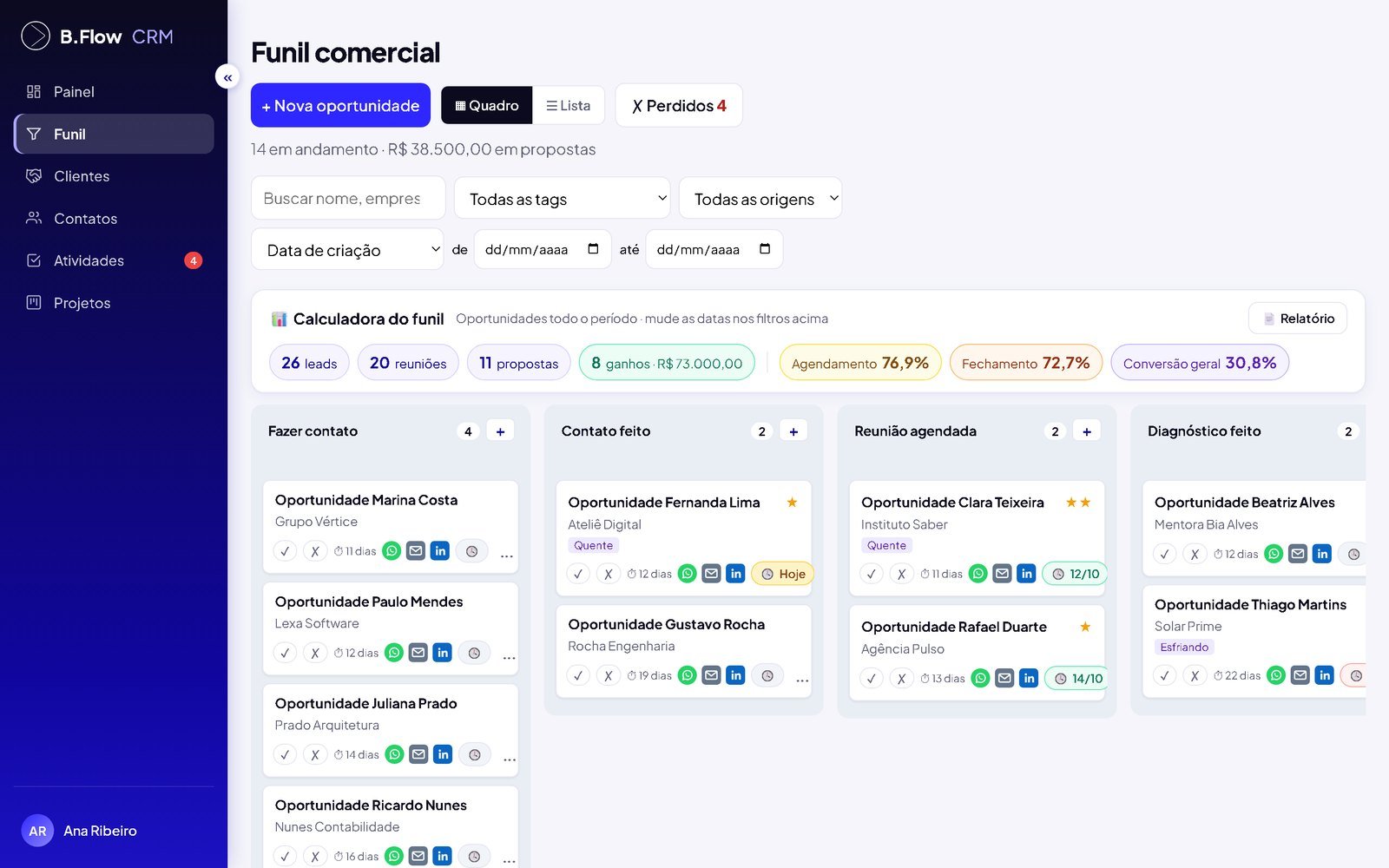1389x868 pixels.
Task: Focus the Buscar nome, empresa search field
Action: 348,198
